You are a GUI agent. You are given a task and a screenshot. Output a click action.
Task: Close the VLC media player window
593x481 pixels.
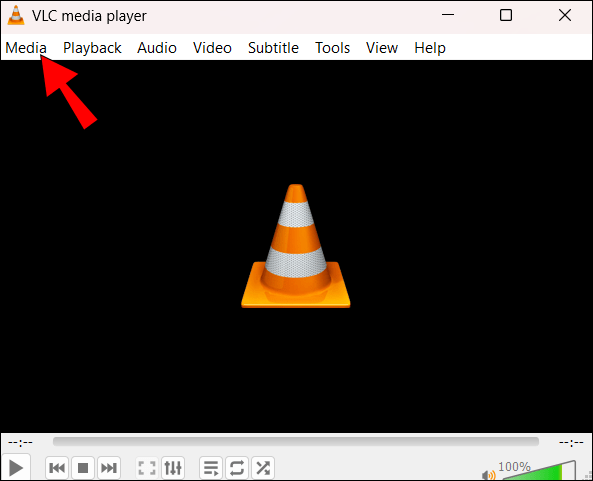coord(565,15)
